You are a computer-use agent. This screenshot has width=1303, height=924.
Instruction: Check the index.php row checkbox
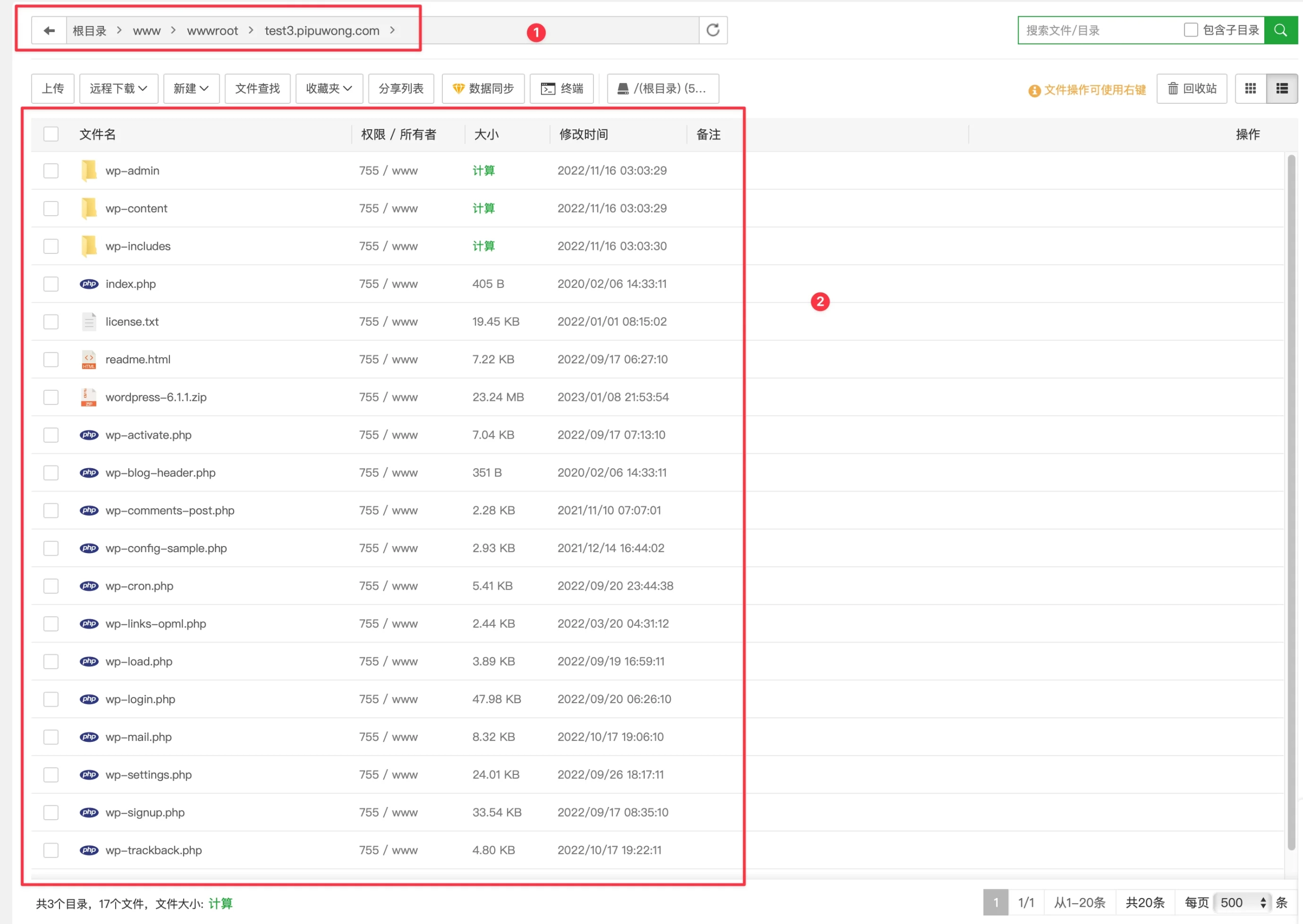point(51,284)
